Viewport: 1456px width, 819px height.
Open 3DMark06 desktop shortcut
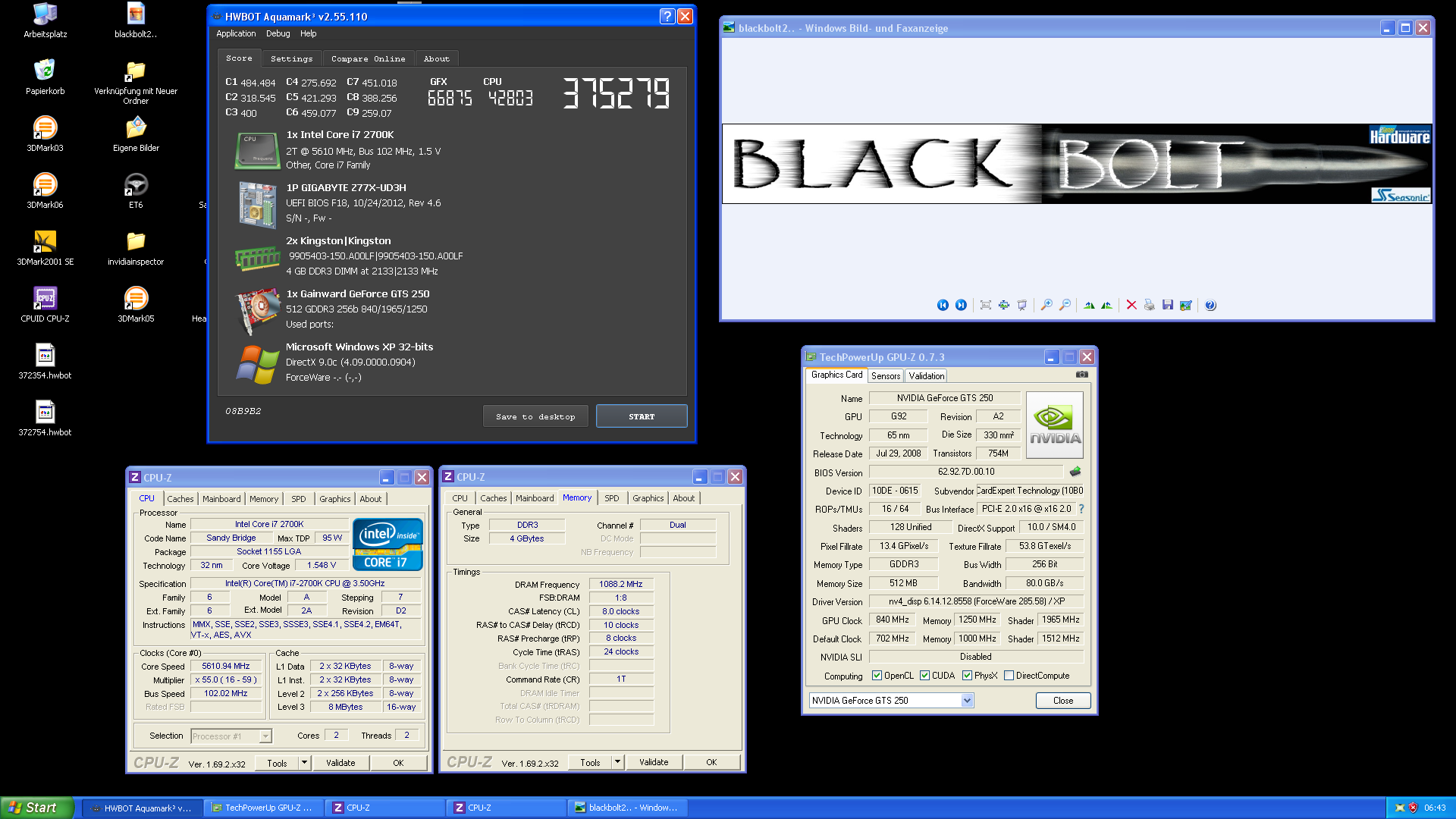45,190
